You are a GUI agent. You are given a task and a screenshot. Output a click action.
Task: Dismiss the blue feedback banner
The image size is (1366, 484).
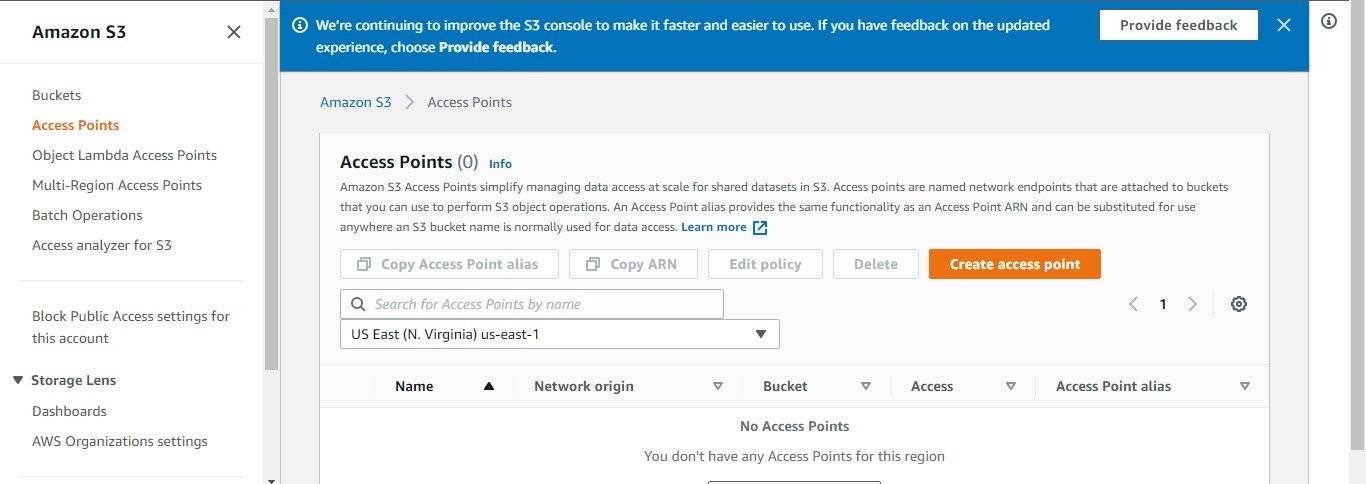(1284, 25)
